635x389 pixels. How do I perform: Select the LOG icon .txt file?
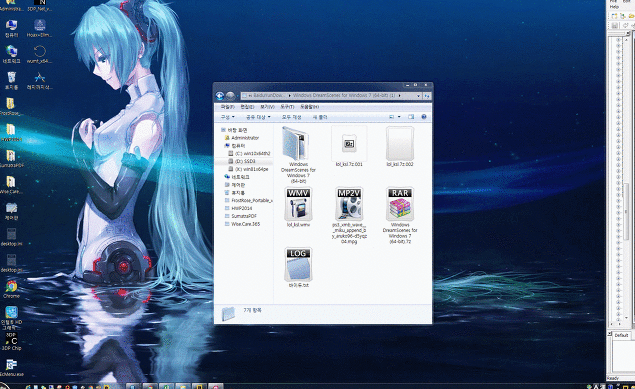298,267
